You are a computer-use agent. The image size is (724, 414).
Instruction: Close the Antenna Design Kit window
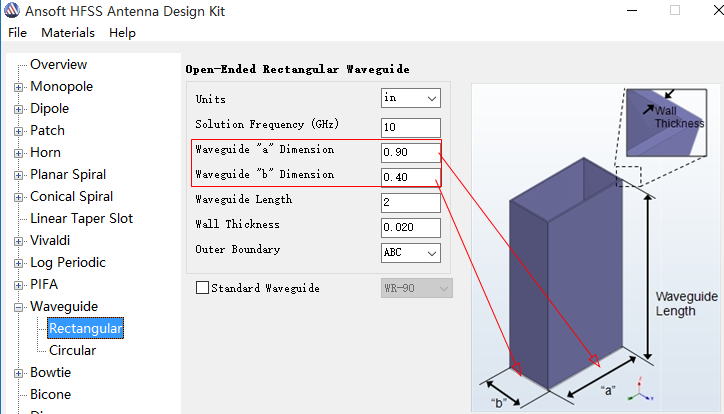point(718,10)
